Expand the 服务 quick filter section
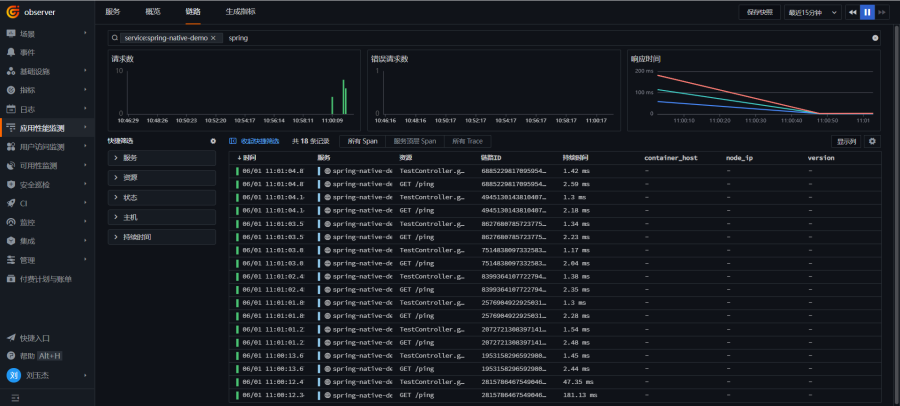This screenshot has width=900, height=406. [161, 158]
